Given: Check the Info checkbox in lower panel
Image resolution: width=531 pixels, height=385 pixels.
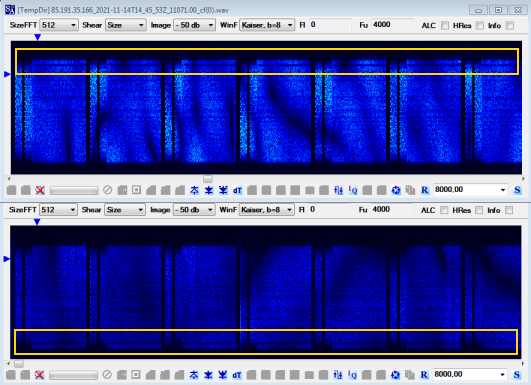Looking at the screenshot, I should pos(509,210).
